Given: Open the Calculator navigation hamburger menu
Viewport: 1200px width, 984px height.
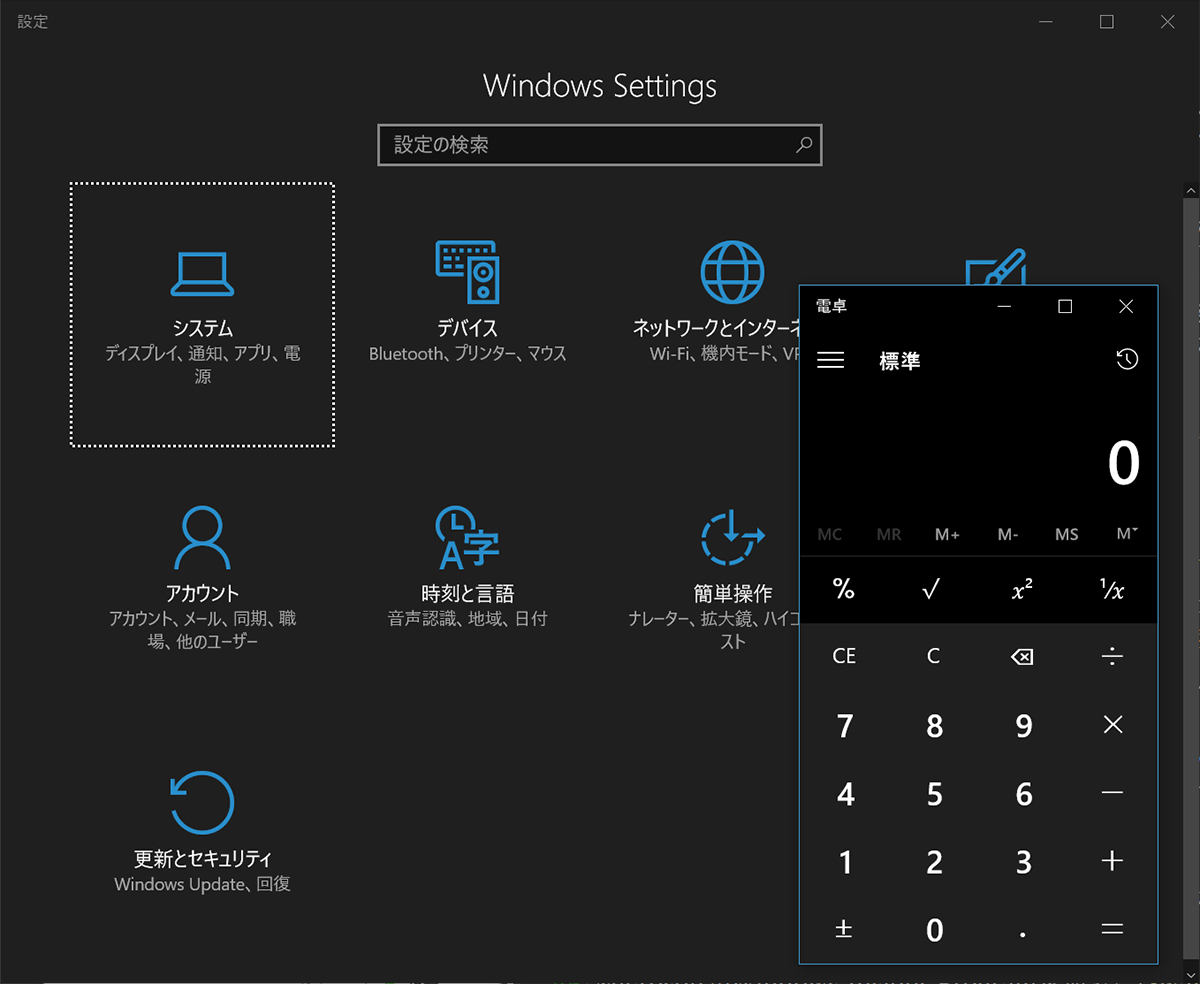Looking at the screenshot, I should click(830, 359).
